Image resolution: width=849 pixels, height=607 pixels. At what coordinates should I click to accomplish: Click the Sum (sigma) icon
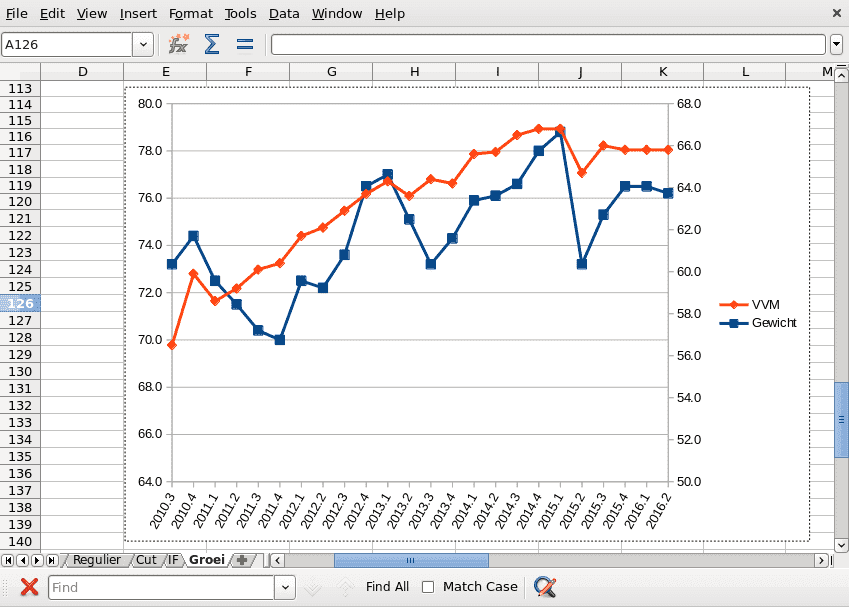click(x=212, y=44)
